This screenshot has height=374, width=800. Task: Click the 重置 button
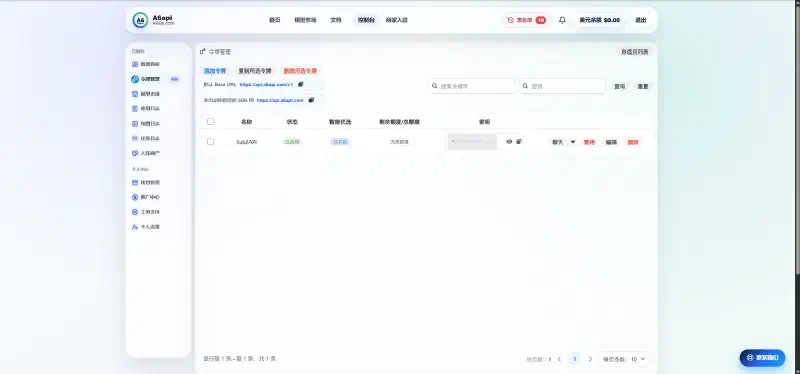[x=643, y=87]
